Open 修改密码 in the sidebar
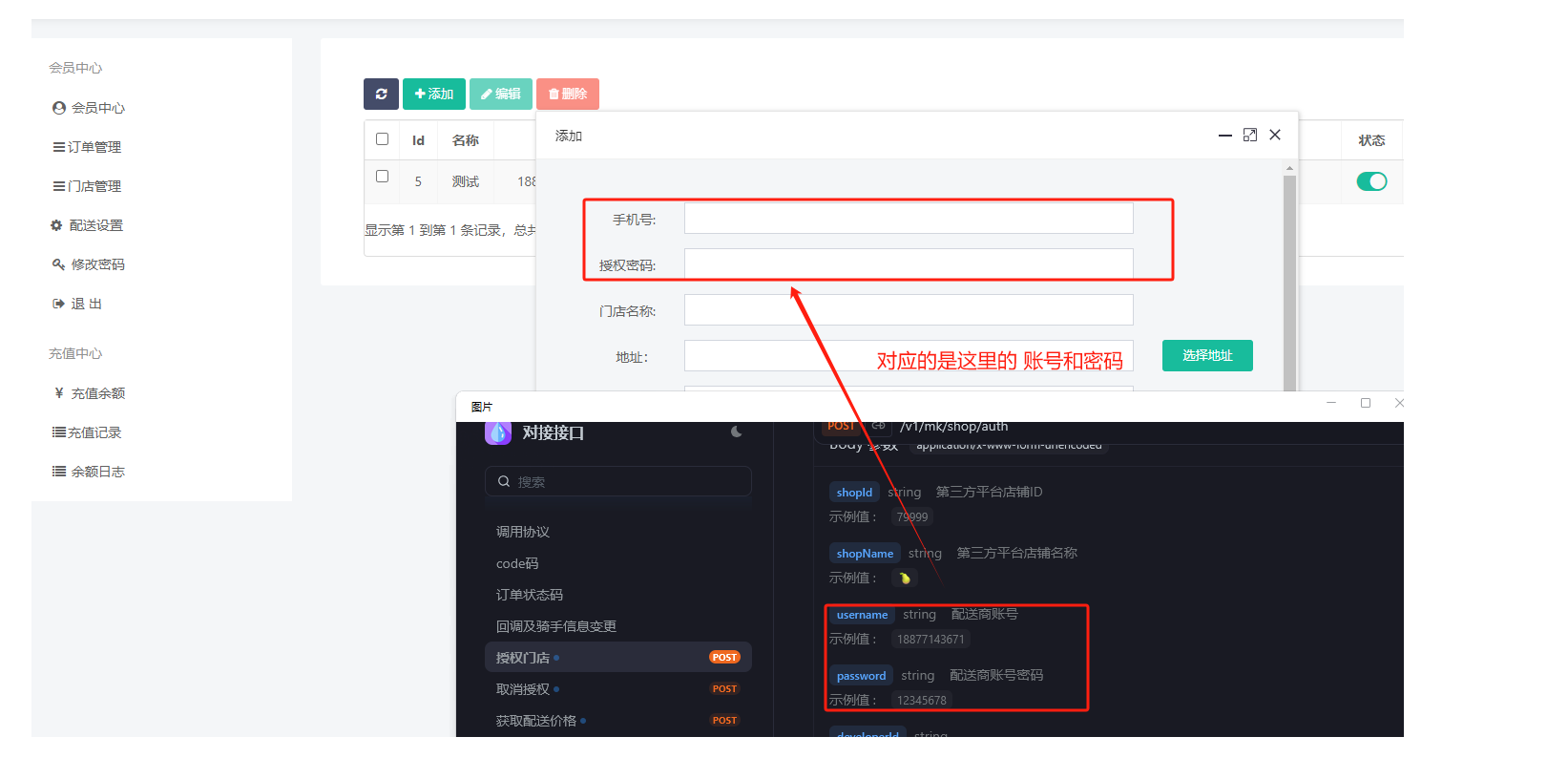Viewport: 1568px width, 758px height. point(89,264)
